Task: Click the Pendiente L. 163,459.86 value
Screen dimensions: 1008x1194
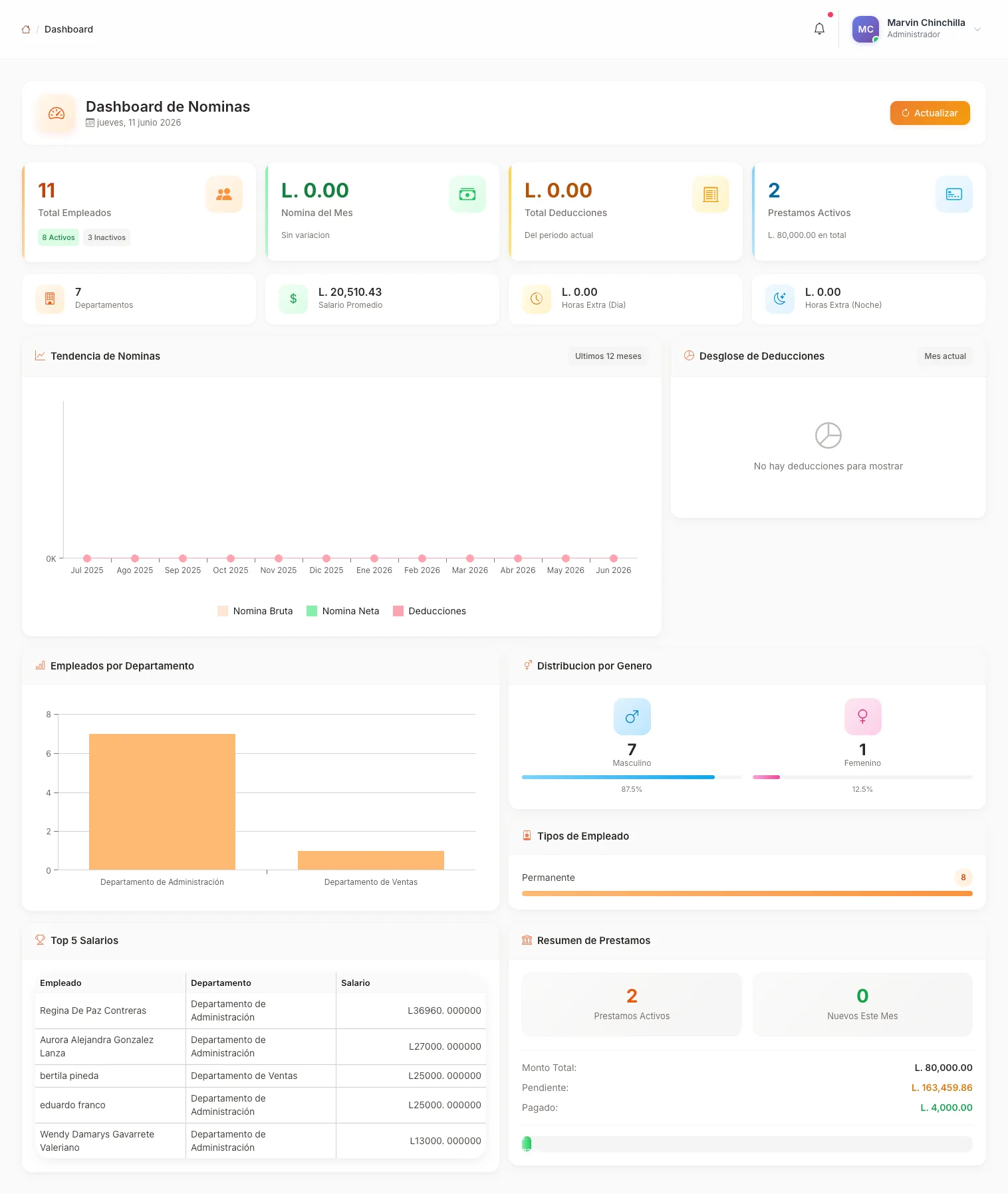Action: click(942, 1088)
